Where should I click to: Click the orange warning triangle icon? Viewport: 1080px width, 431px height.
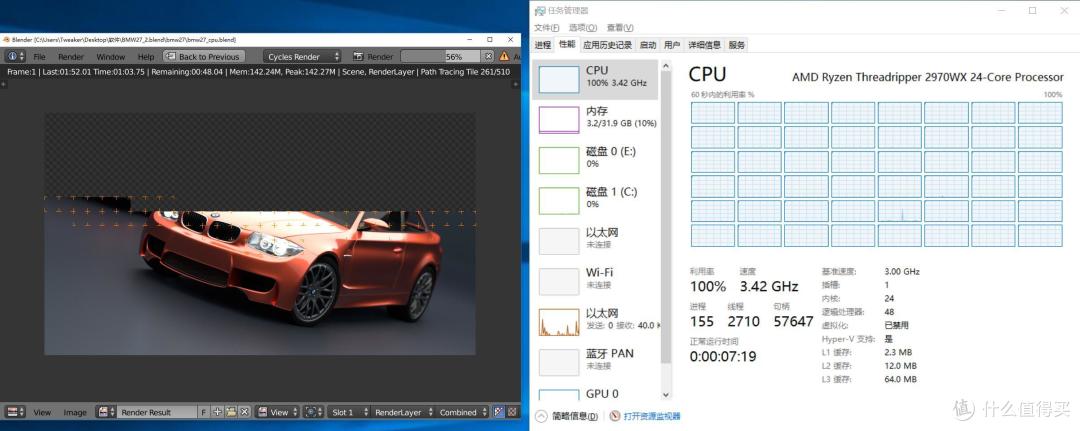pos(504,56)
